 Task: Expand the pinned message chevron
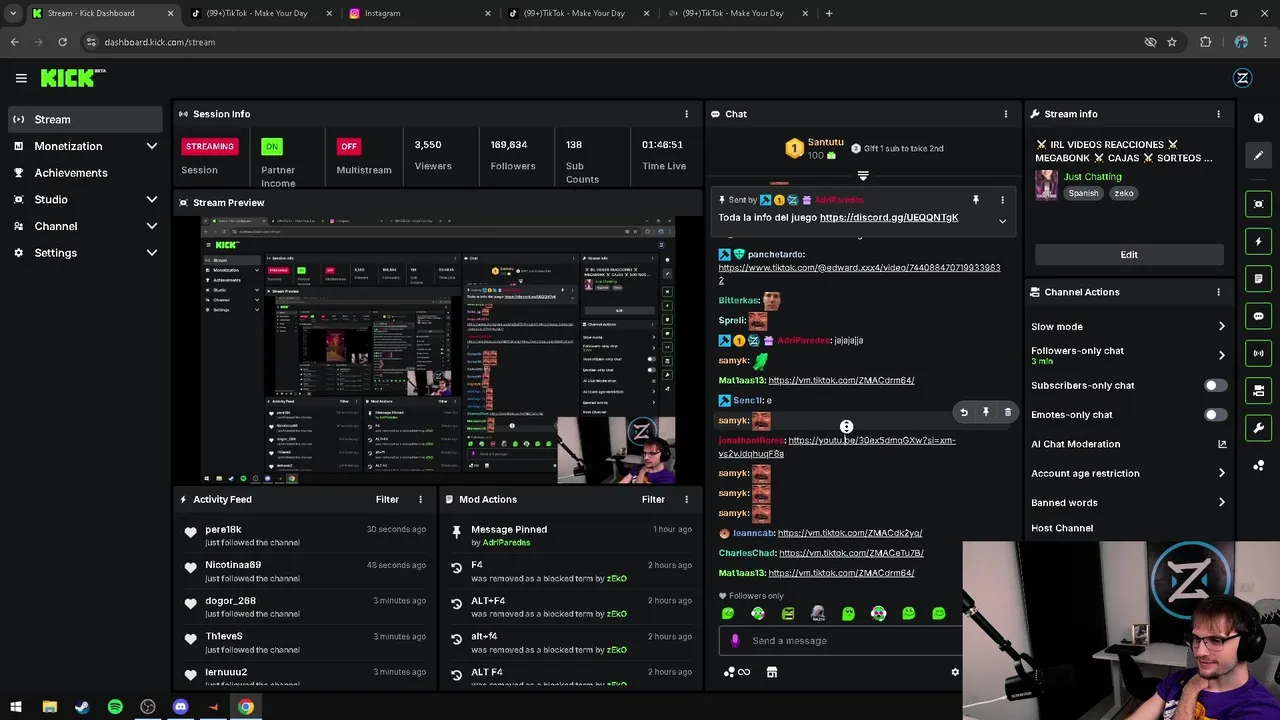1002,221
